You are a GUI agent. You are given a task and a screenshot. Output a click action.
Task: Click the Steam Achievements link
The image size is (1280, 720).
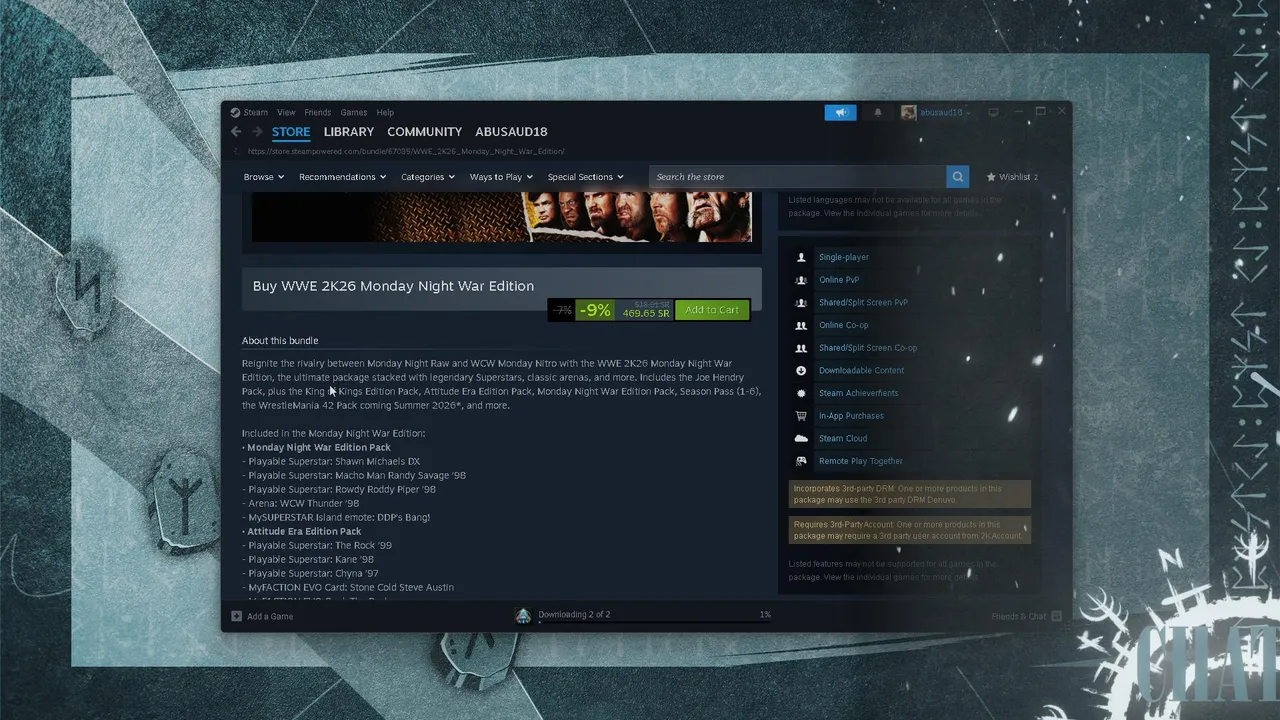point(858,393)
